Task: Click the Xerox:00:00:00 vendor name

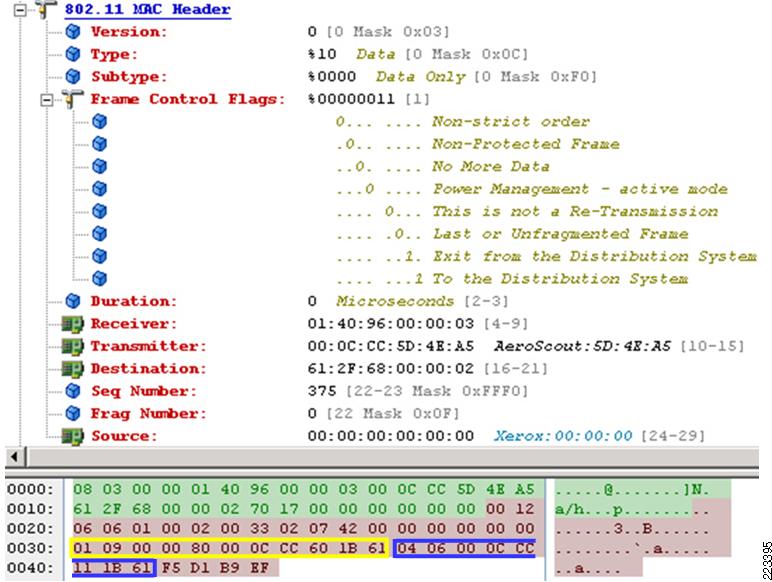Action: click(563, 436)
